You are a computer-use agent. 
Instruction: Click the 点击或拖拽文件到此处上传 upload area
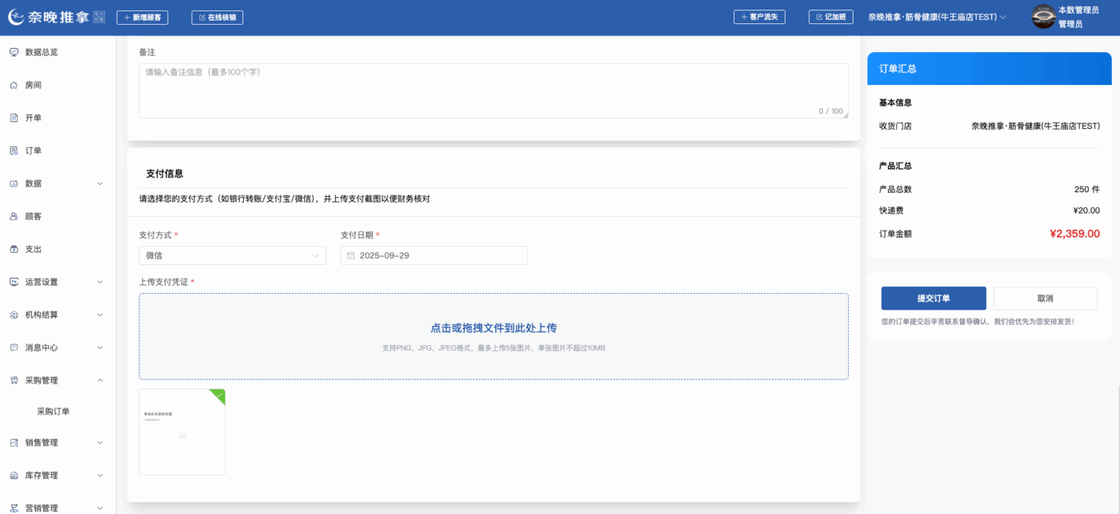click(494, 336)
